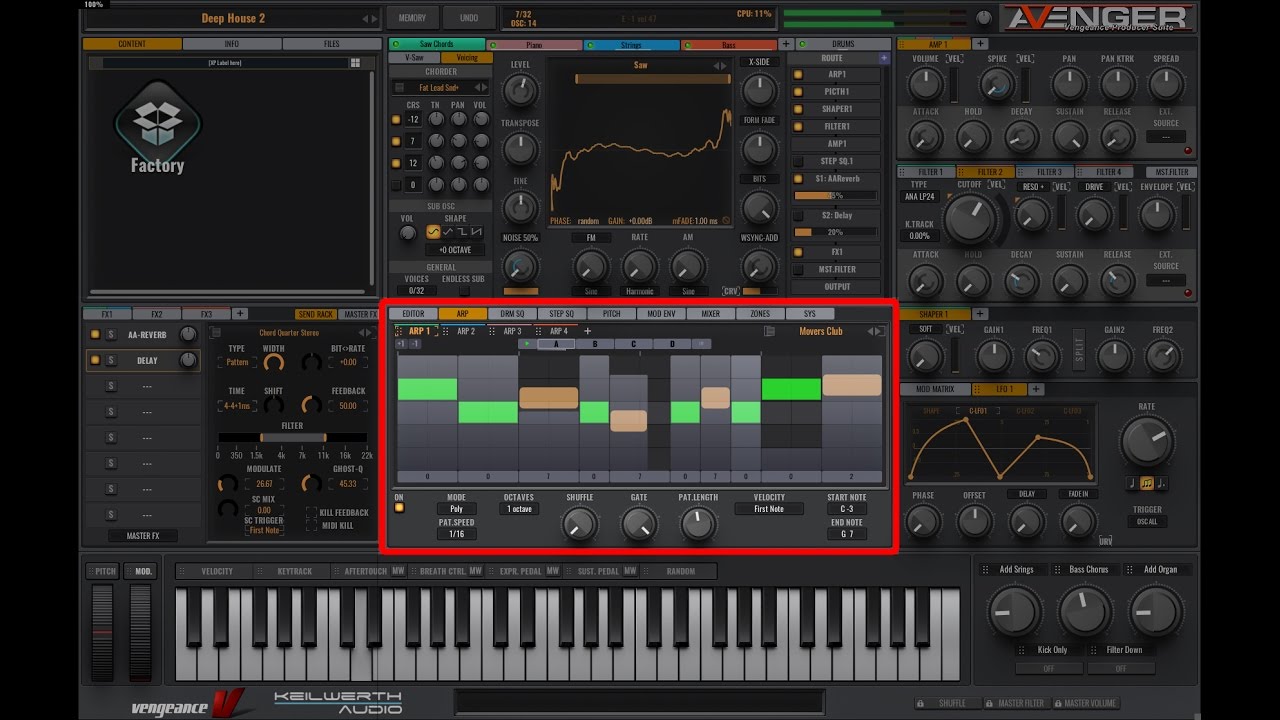Toggle FILTER1 in the route chain
Screen dimensions: 1280x720
798,126
